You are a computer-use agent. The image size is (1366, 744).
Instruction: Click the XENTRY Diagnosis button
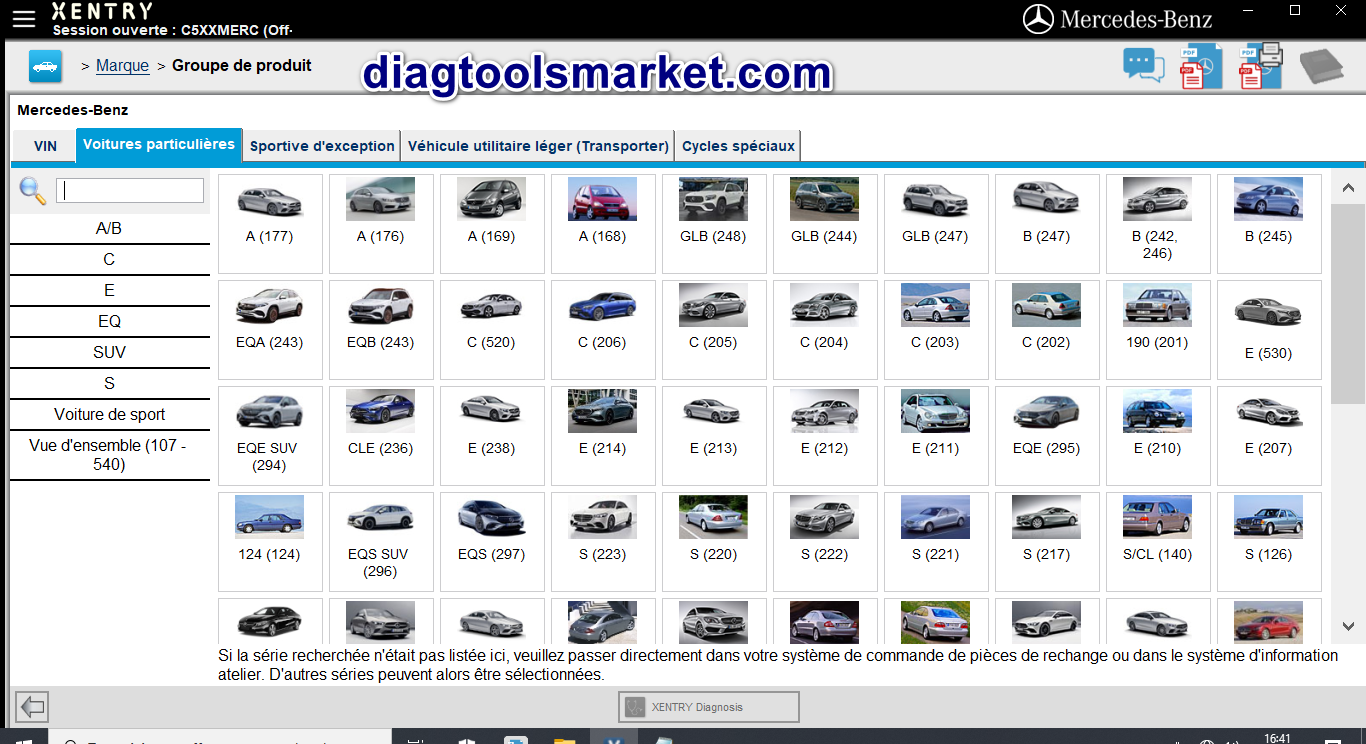click(x=708, y=707)
